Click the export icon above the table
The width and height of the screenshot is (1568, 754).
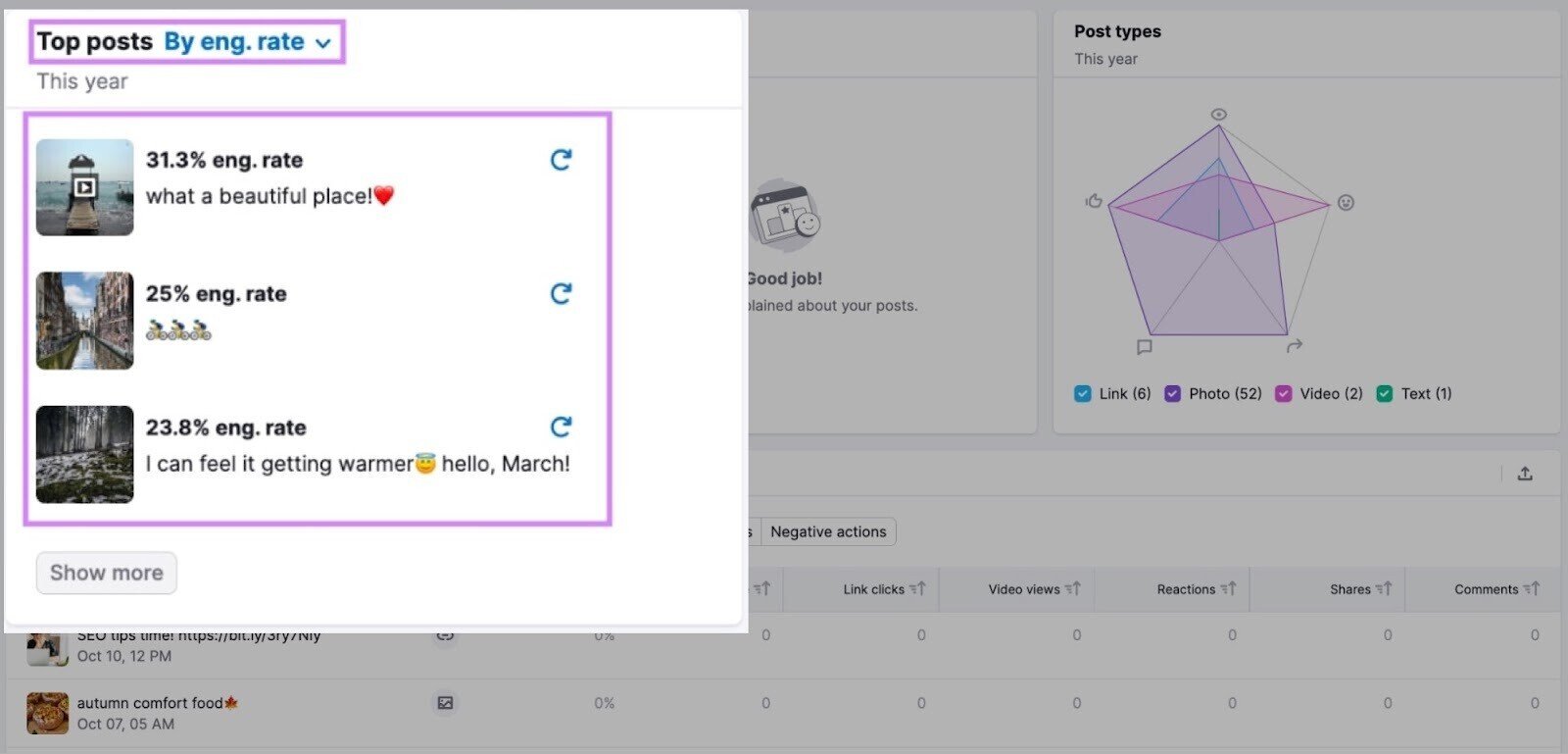click(x=1525, y=474)
